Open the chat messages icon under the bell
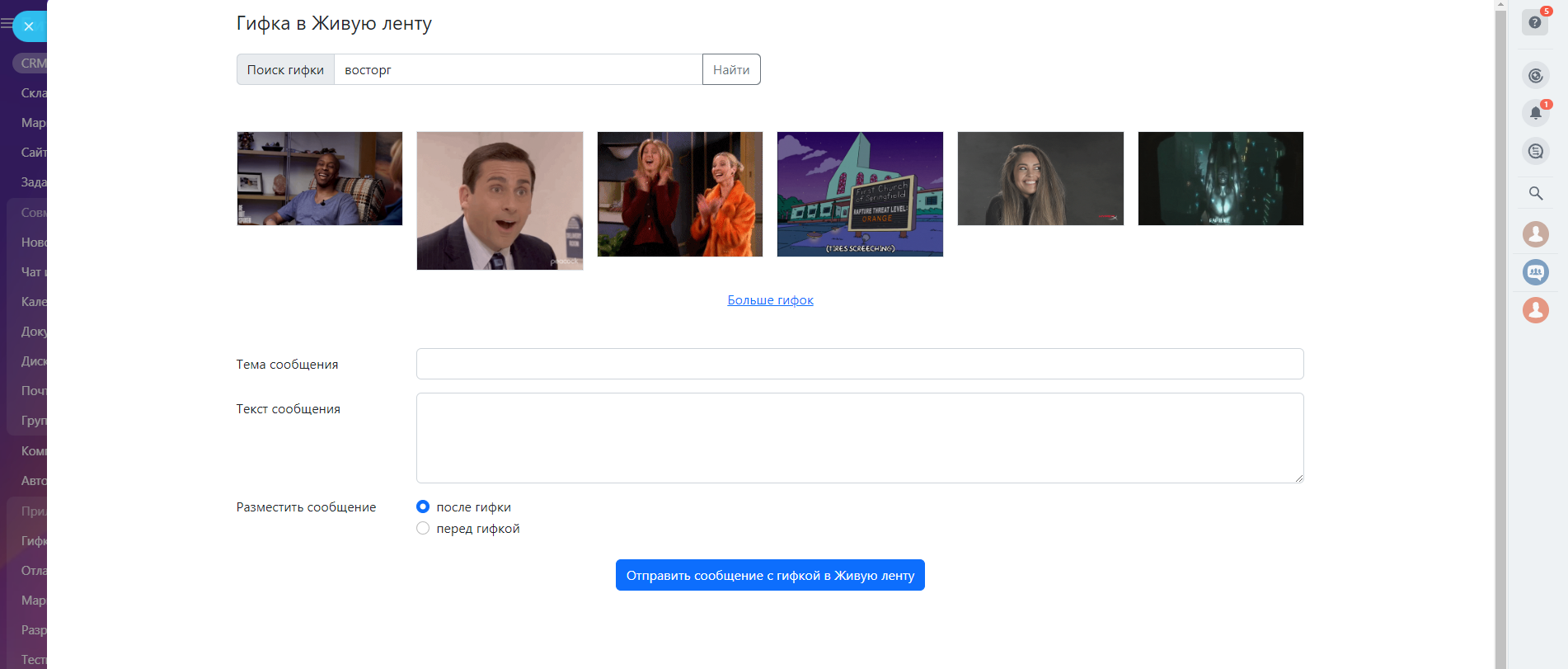The width and height of the screenshot is (1568, 669). pos(1535,151)
